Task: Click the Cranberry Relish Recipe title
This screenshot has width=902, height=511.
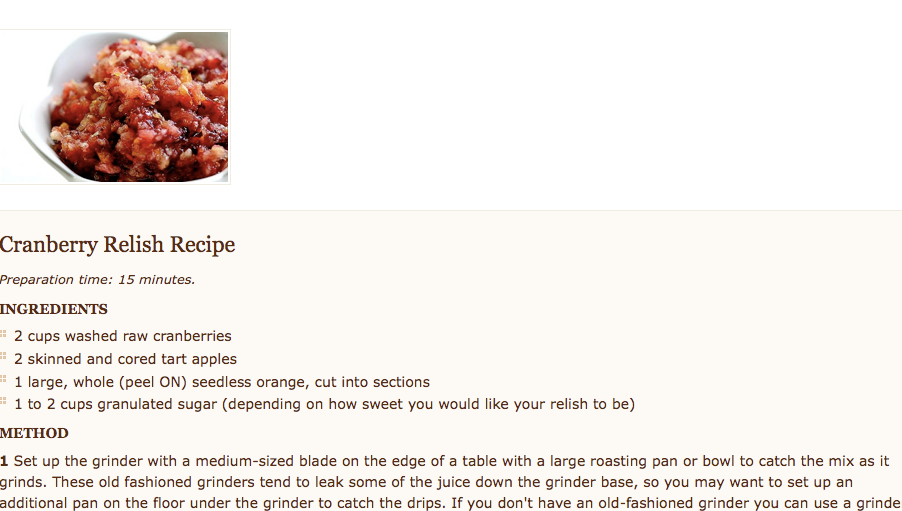Action: 117,245
